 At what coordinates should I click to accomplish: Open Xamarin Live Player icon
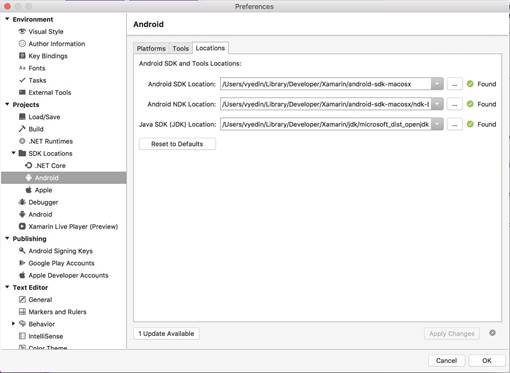point(22,226)
